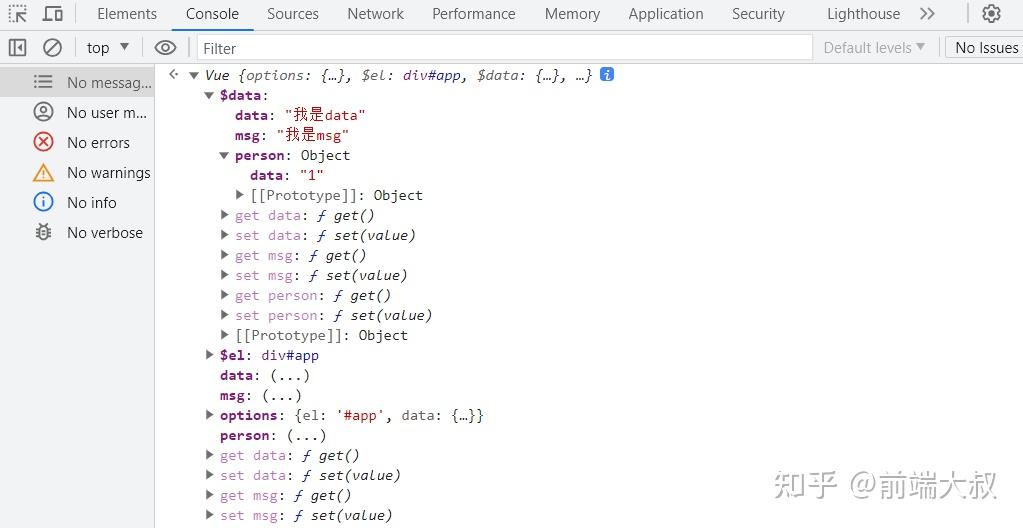
Task: Collapse the person Object node
Action: coord(225,155)
